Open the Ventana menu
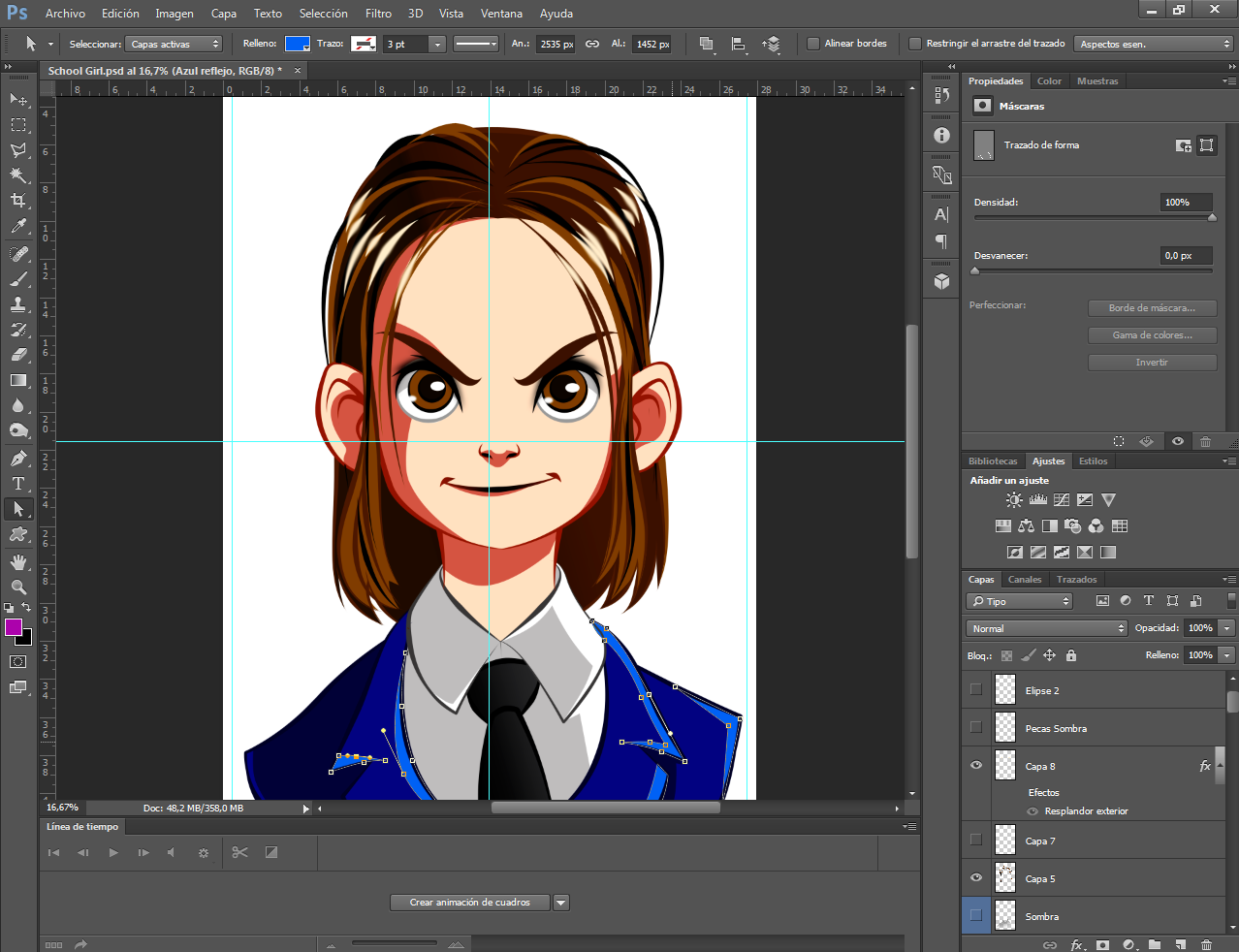The image size is (1239, 952). [501, 14]
